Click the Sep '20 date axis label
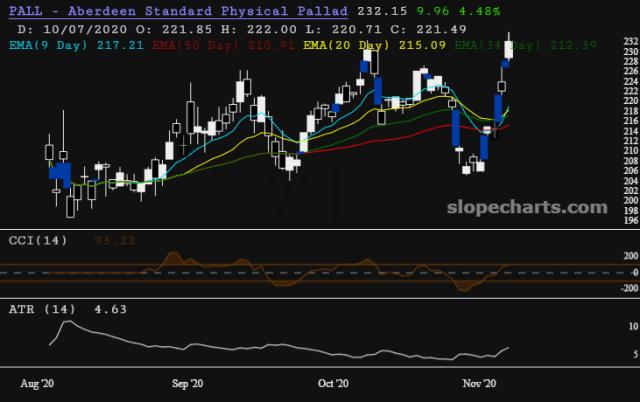This screenshot has width=640, height=402. [187, 383]
